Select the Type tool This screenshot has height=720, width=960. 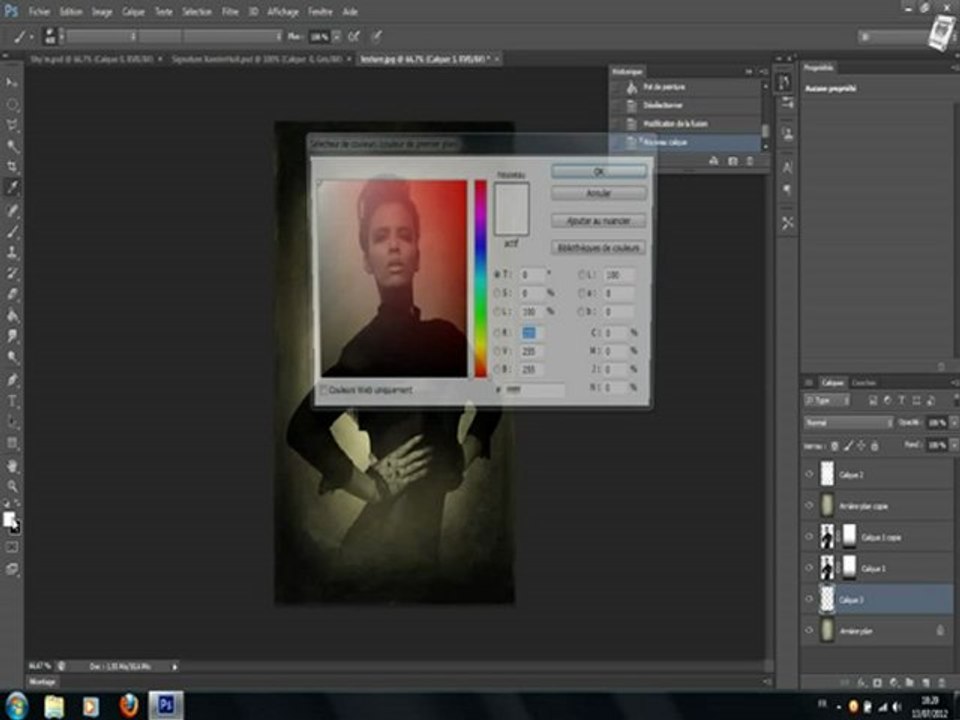pos(12,402)
